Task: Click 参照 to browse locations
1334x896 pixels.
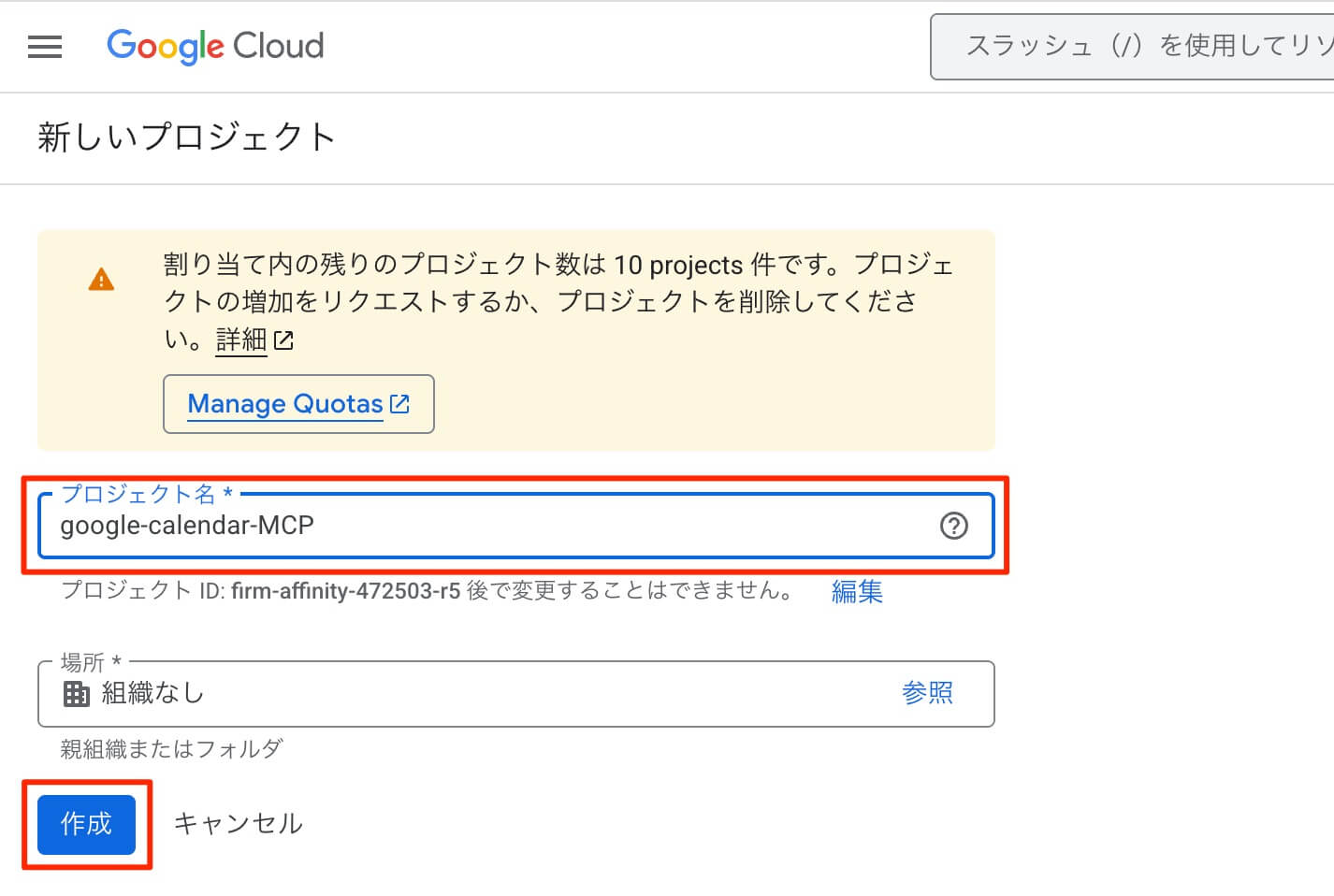Action: coord(926,693)
